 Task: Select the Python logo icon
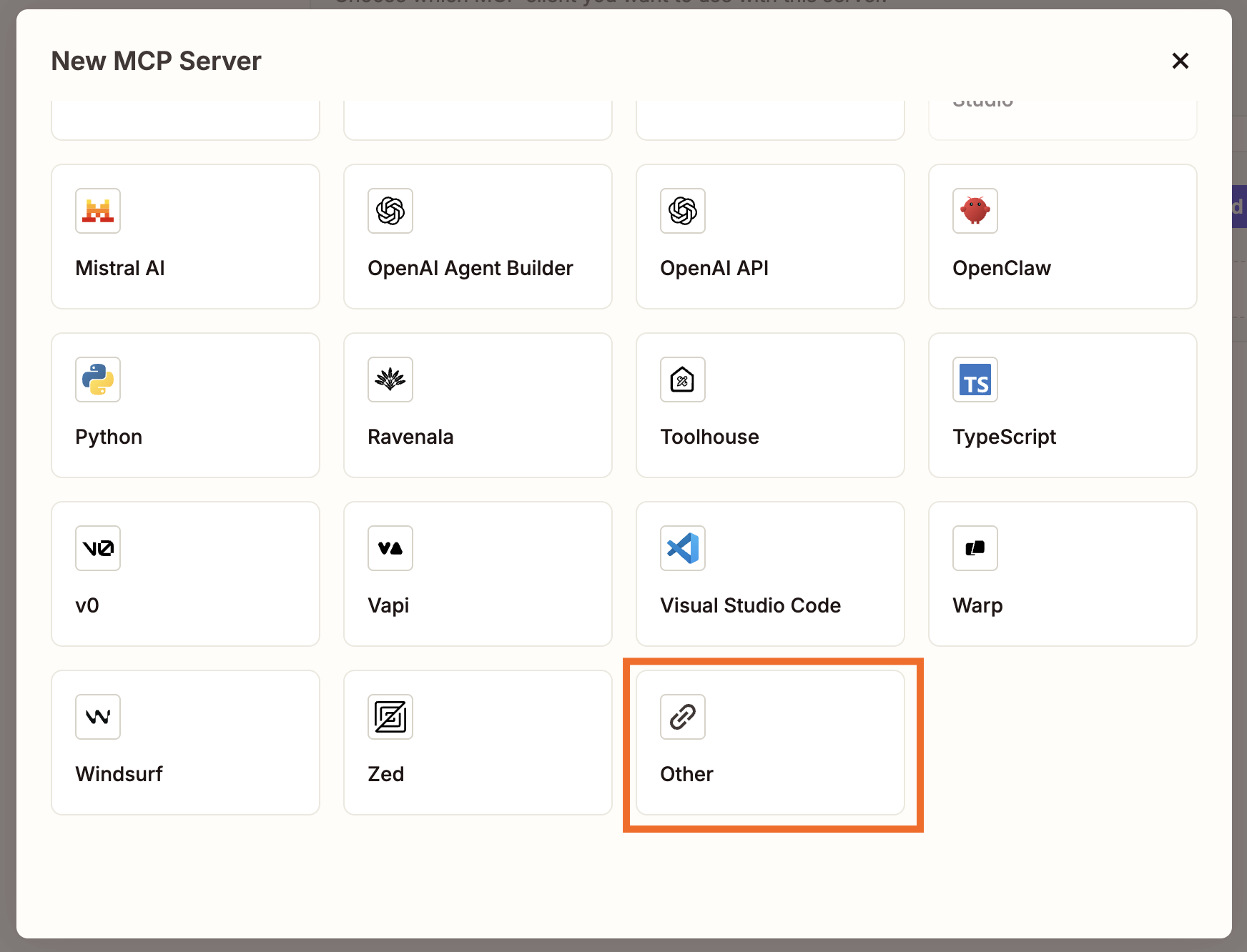point(97,380)
